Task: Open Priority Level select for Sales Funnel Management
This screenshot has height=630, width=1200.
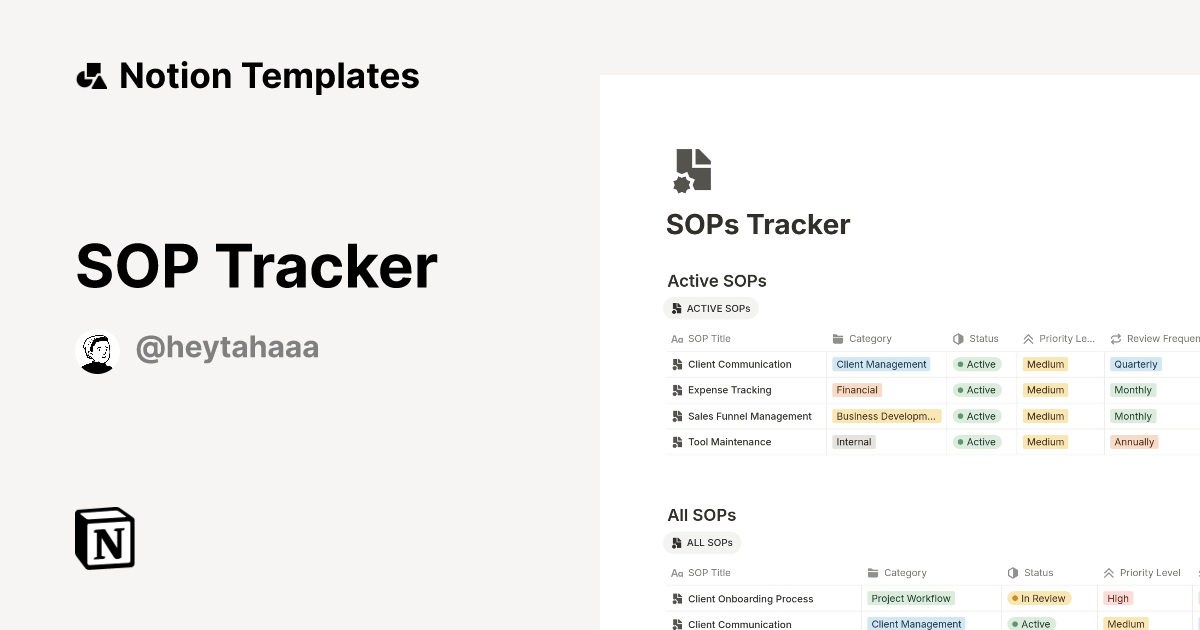Action: point(1045,416)
